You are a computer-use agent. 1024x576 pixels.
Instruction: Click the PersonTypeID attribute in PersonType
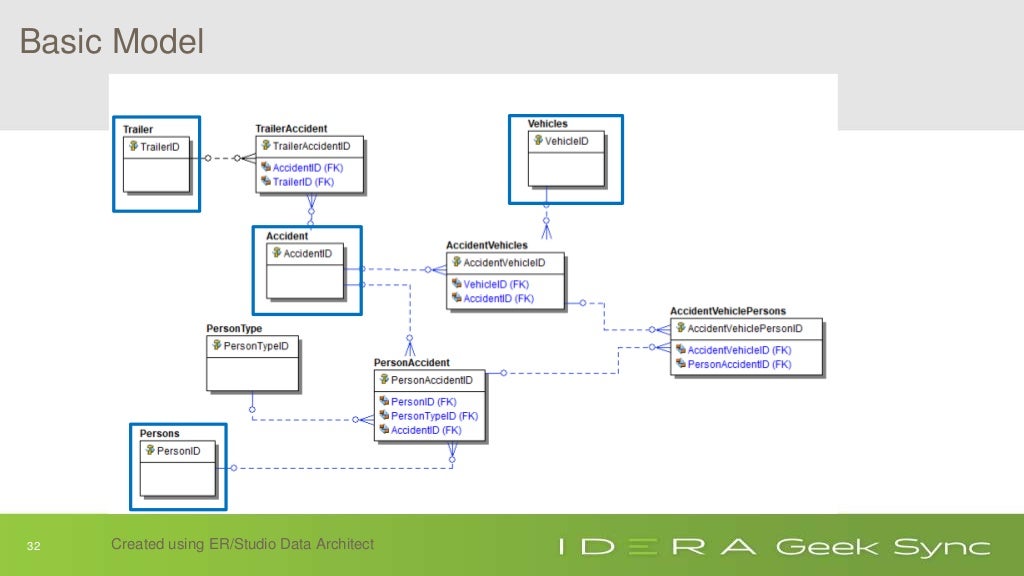256,345
